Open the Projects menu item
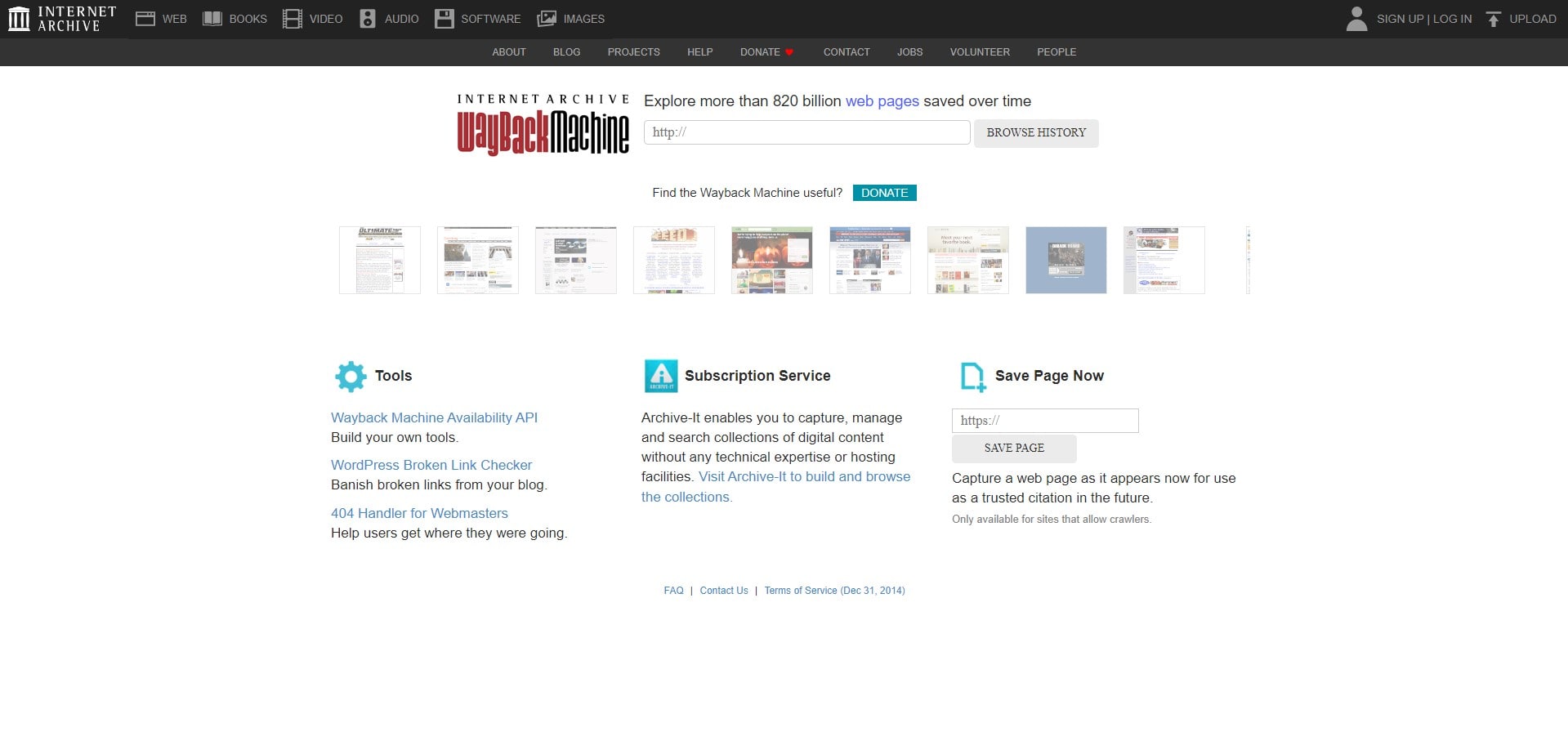 click(633, 52)
